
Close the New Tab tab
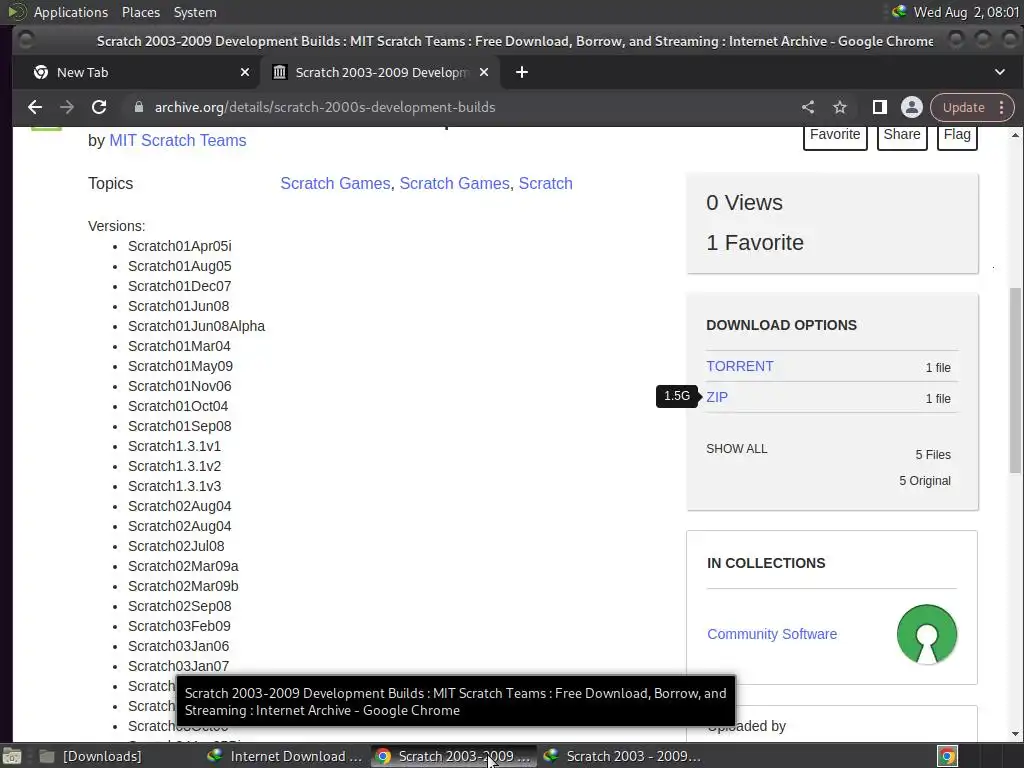point(245,72)
